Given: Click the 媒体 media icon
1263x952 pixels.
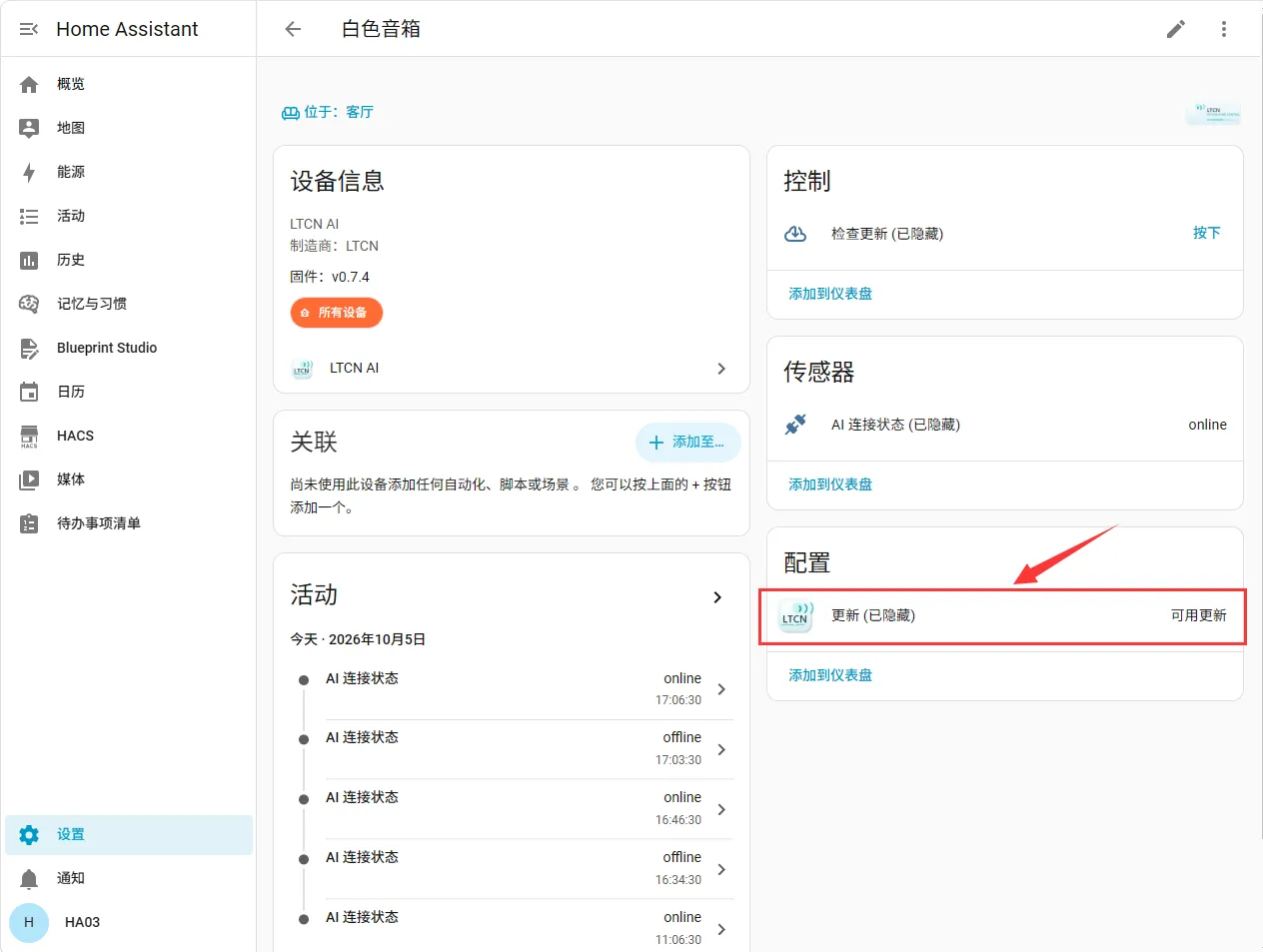Looking at the screenshot, I should (29, 480).
